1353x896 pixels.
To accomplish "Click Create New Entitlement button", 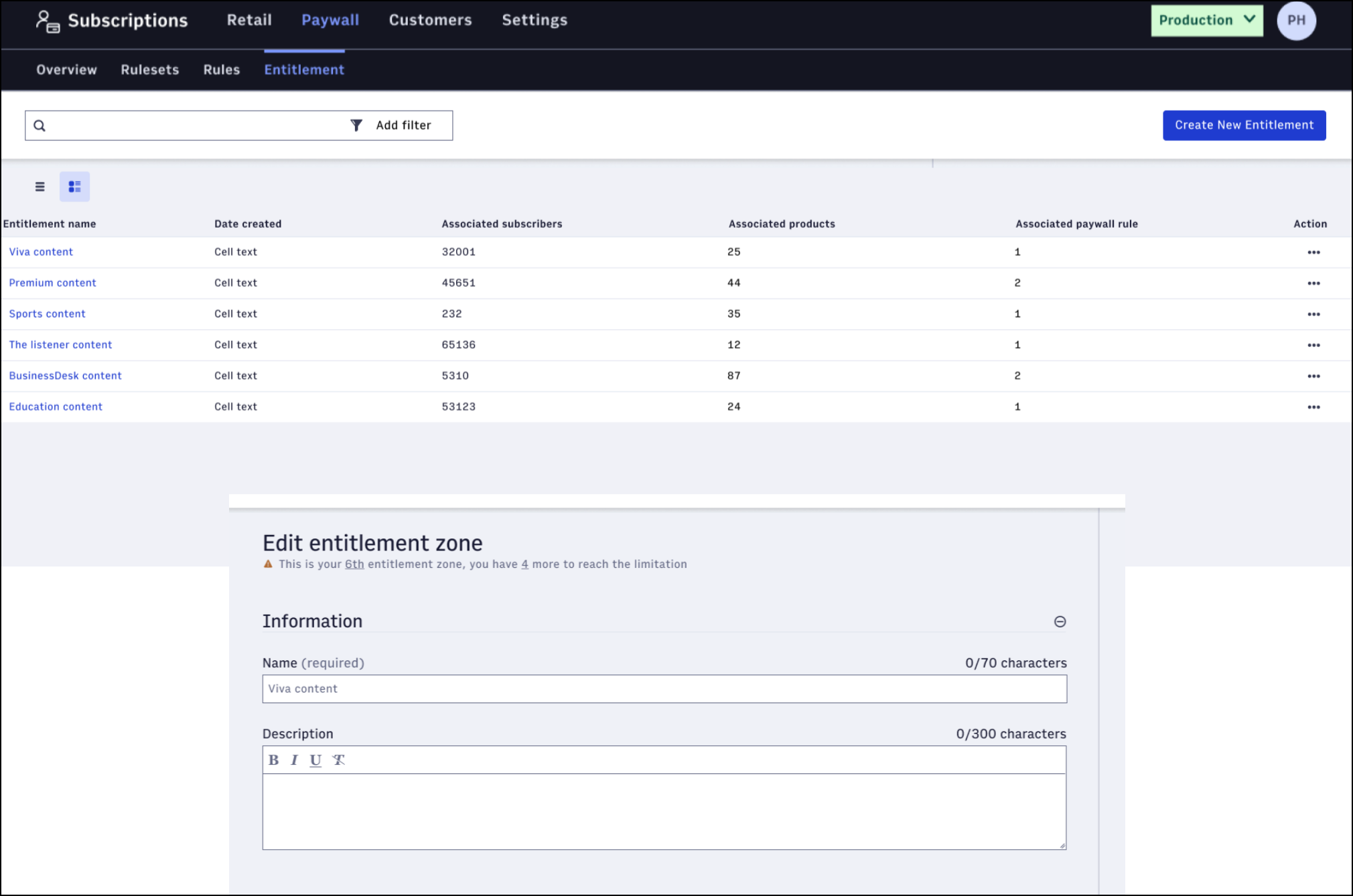I will (x=1244, y=125).
